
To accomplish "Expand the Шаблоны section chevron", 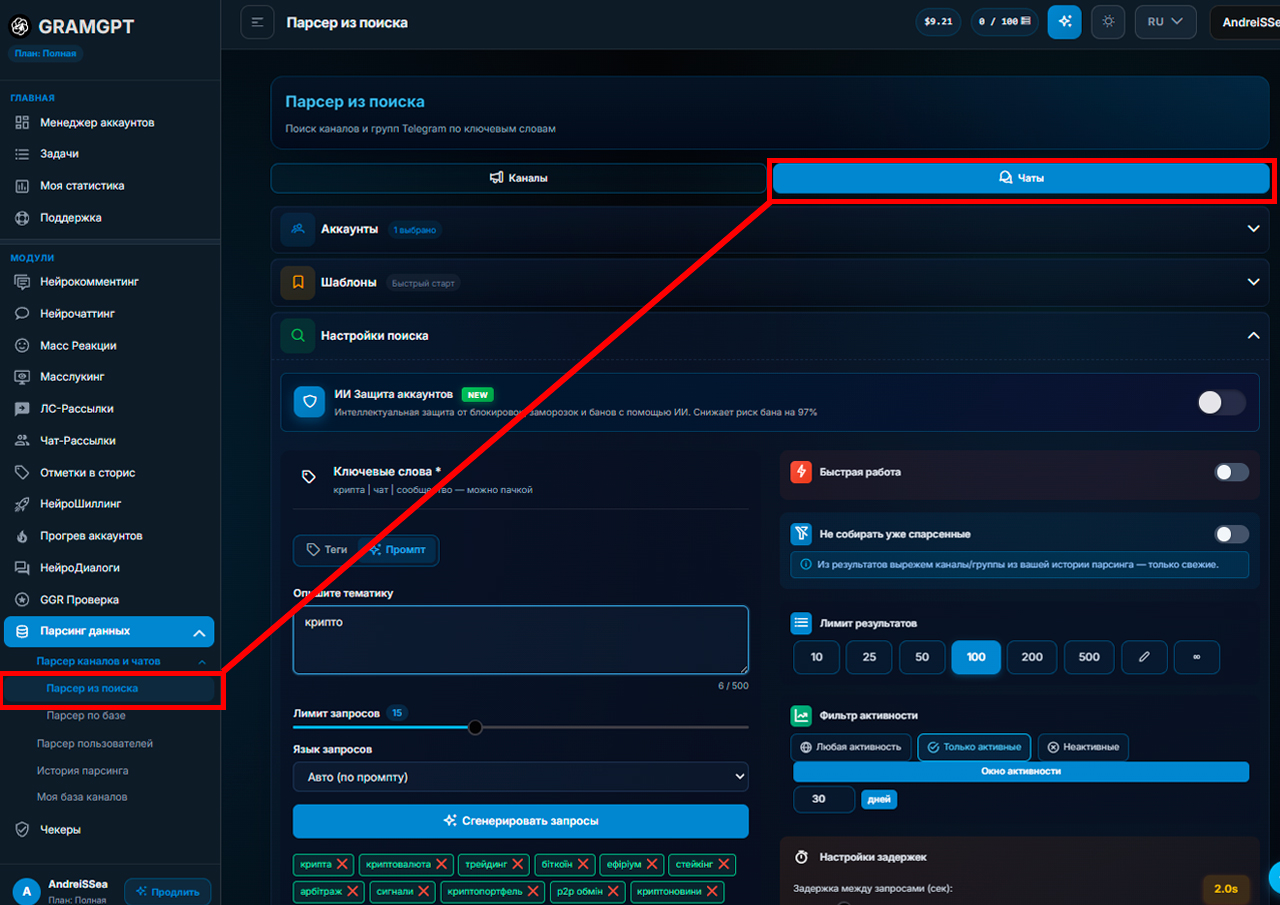I will click(x=1254, y=282).
